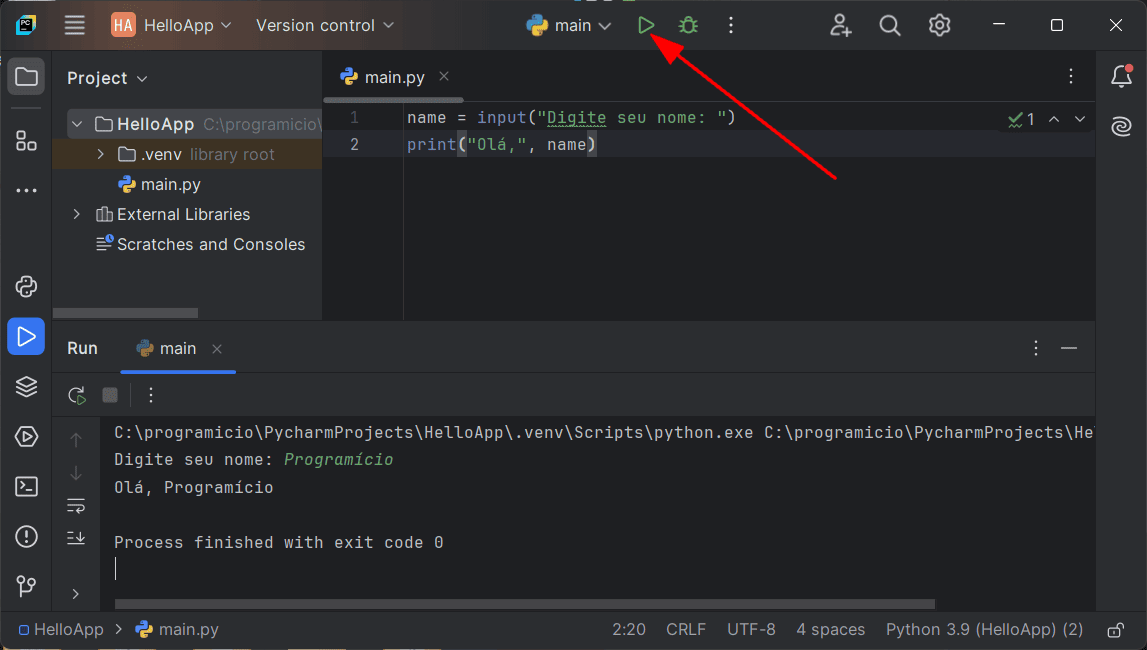Click 'Process finished with exit code 0' text

(279, 543)
